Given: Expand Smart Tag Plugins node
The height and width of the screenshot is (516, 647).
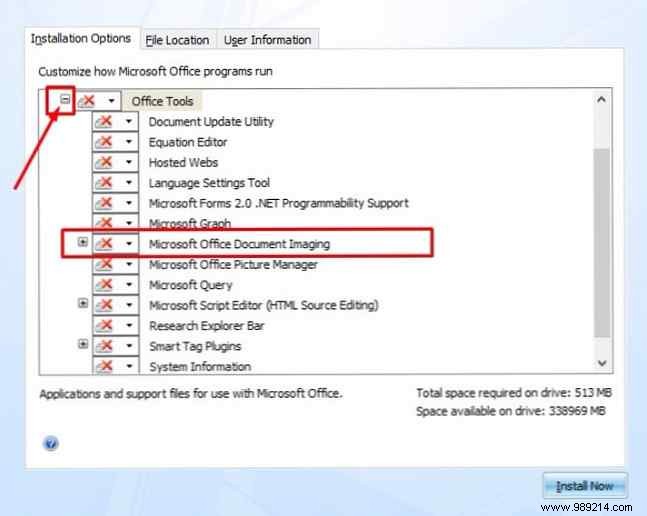Looking at the screenshot, I should (x=83, y=344).
